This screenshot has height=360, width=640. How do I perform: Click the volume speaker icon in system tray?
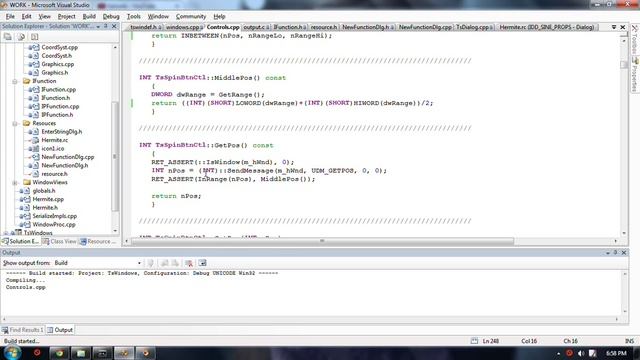point(581,353)
